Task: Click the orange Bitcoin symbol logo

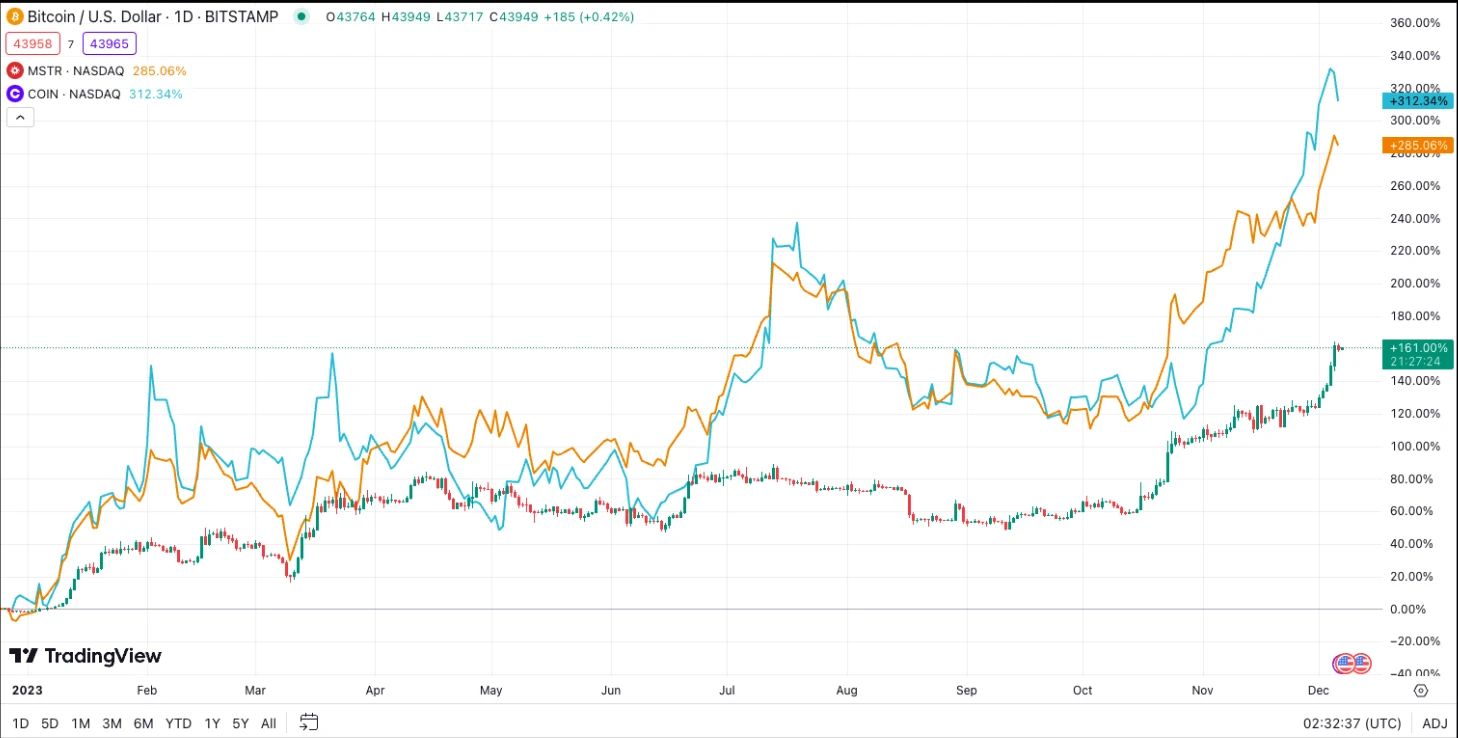Action: coord(15,17)
